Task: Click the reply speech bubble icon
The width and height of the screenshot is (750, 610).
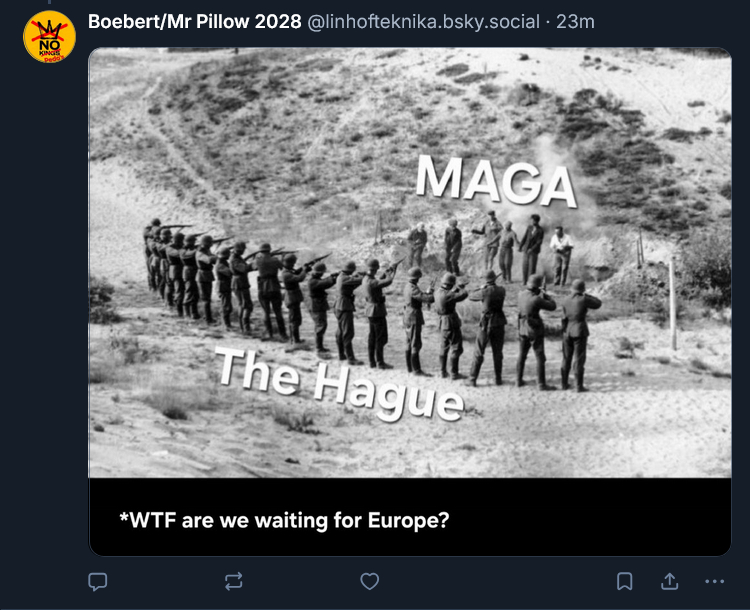Action: click(x=98, y=582)
